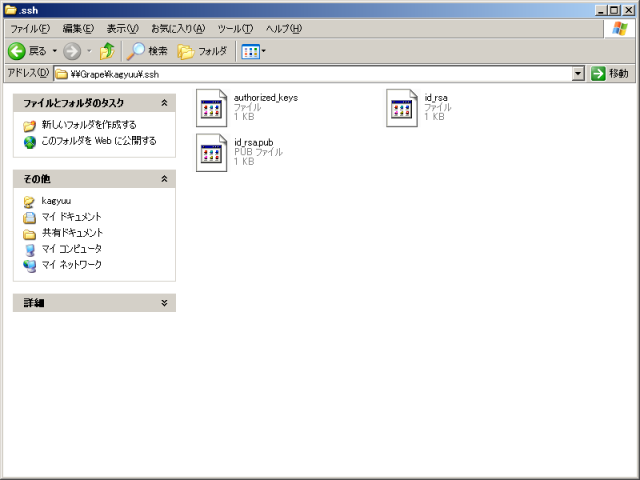Select the id_rsa.pub file icon
This screenshot has height=480, width=640.
coord(212,153)
